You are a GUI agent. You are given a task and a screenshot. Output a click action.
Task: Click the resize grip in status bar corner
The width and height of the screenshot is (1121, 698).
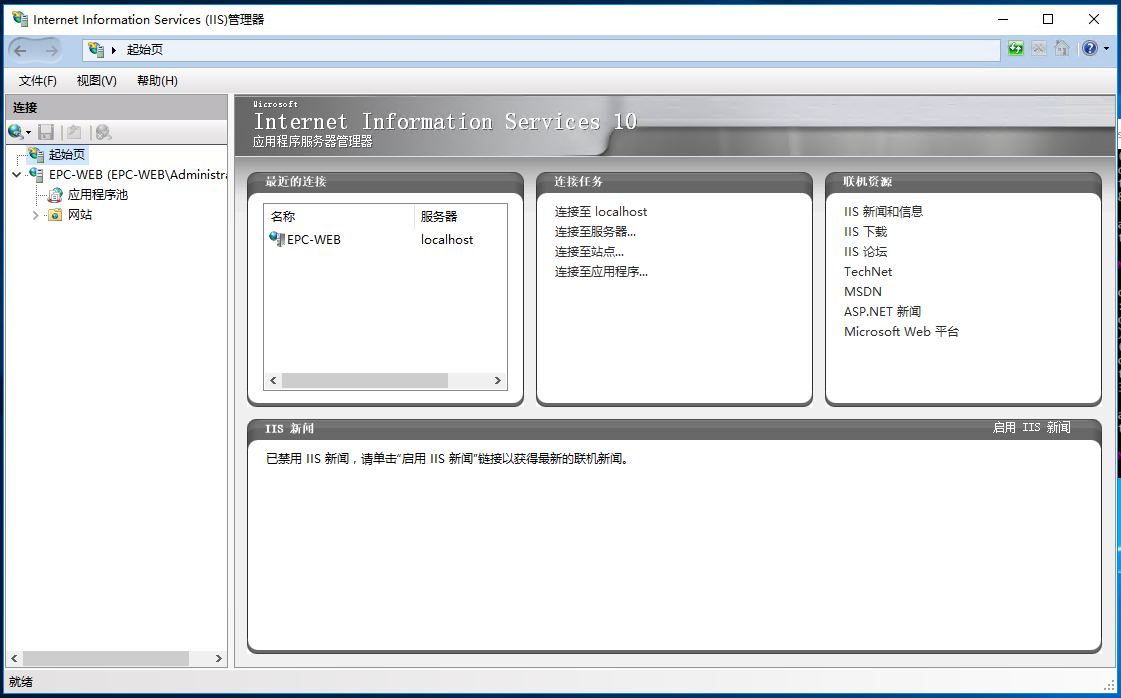[1110, 686]
